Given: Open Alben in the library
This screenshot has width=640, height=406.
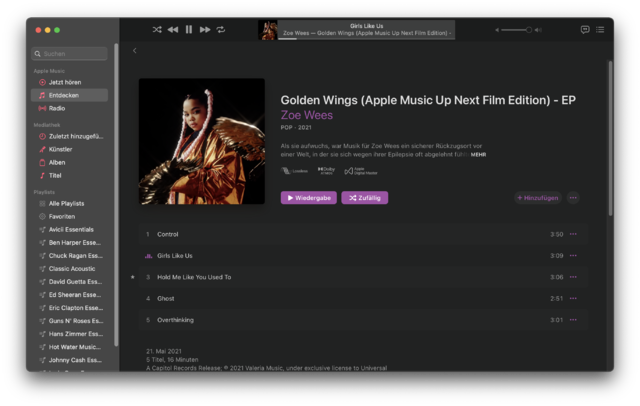Looking at the screenshot, I should 69,162.
